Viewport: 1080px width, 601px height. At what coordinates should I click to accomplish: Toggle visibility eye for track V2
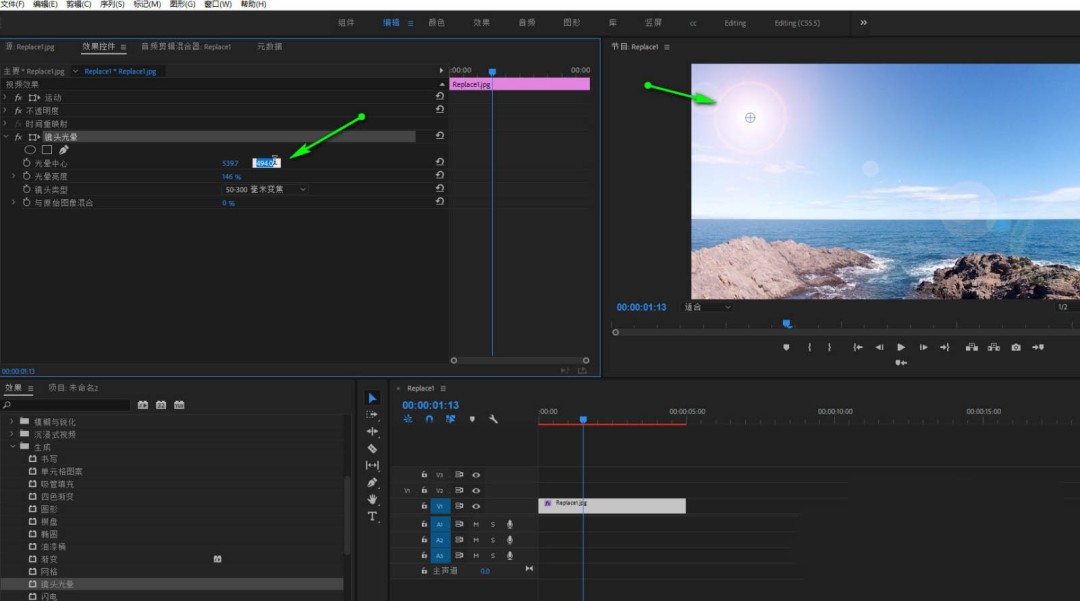click(x=476, y=490)
